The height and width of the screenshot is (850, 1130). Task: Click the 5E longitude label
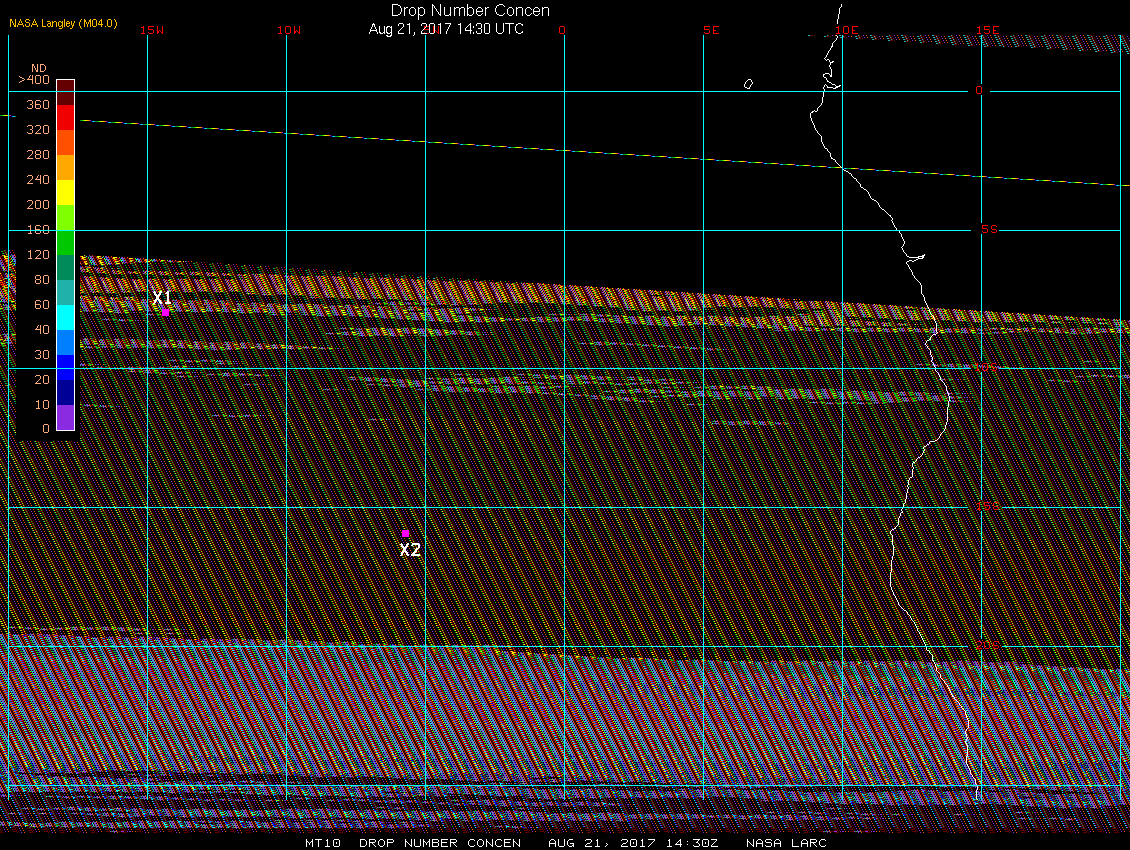pos(711,30)
